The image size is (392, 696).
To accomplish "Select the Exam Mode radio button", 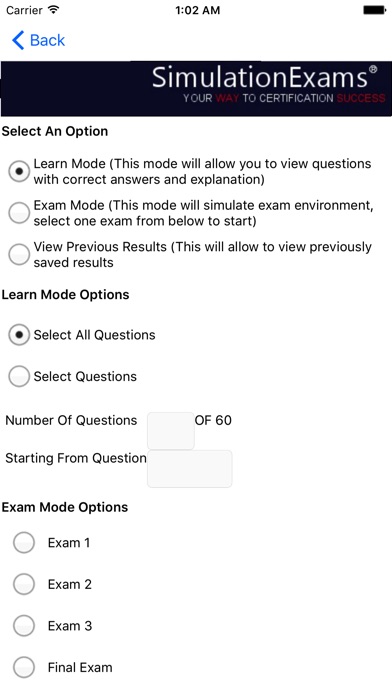I will point(19,213).
